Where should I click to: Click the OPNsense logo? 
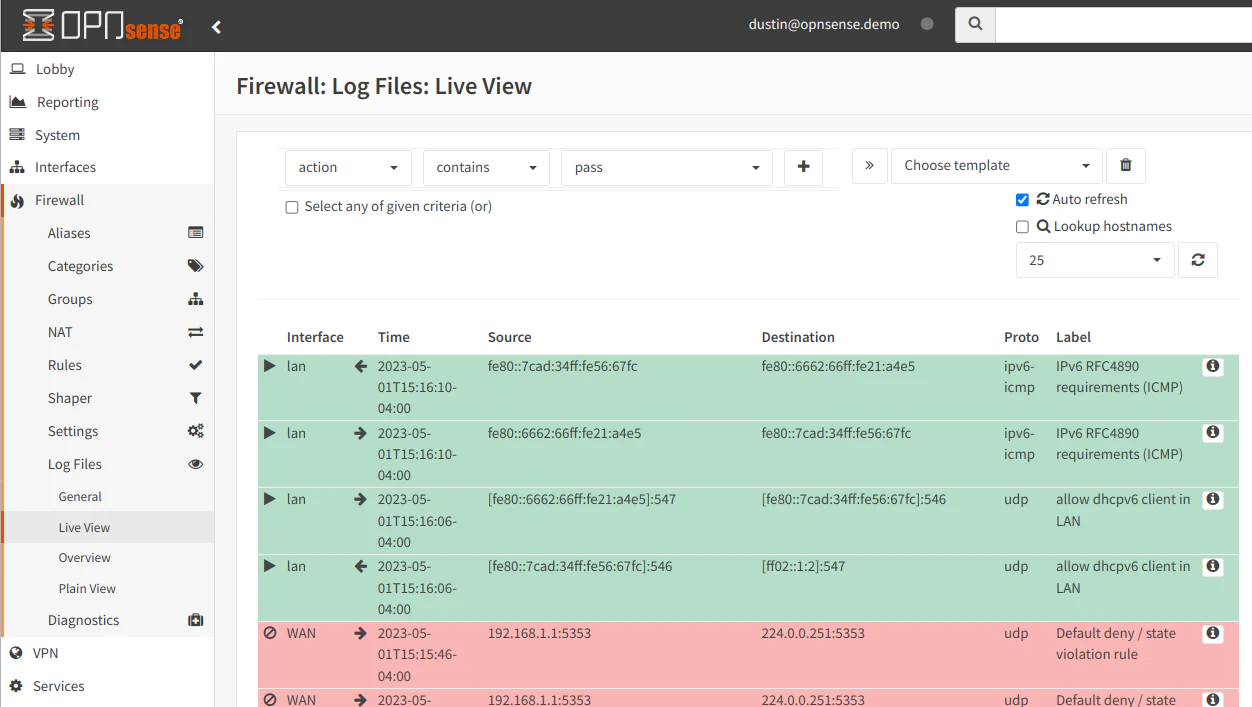pyautogui.click(x=102, y=25)
